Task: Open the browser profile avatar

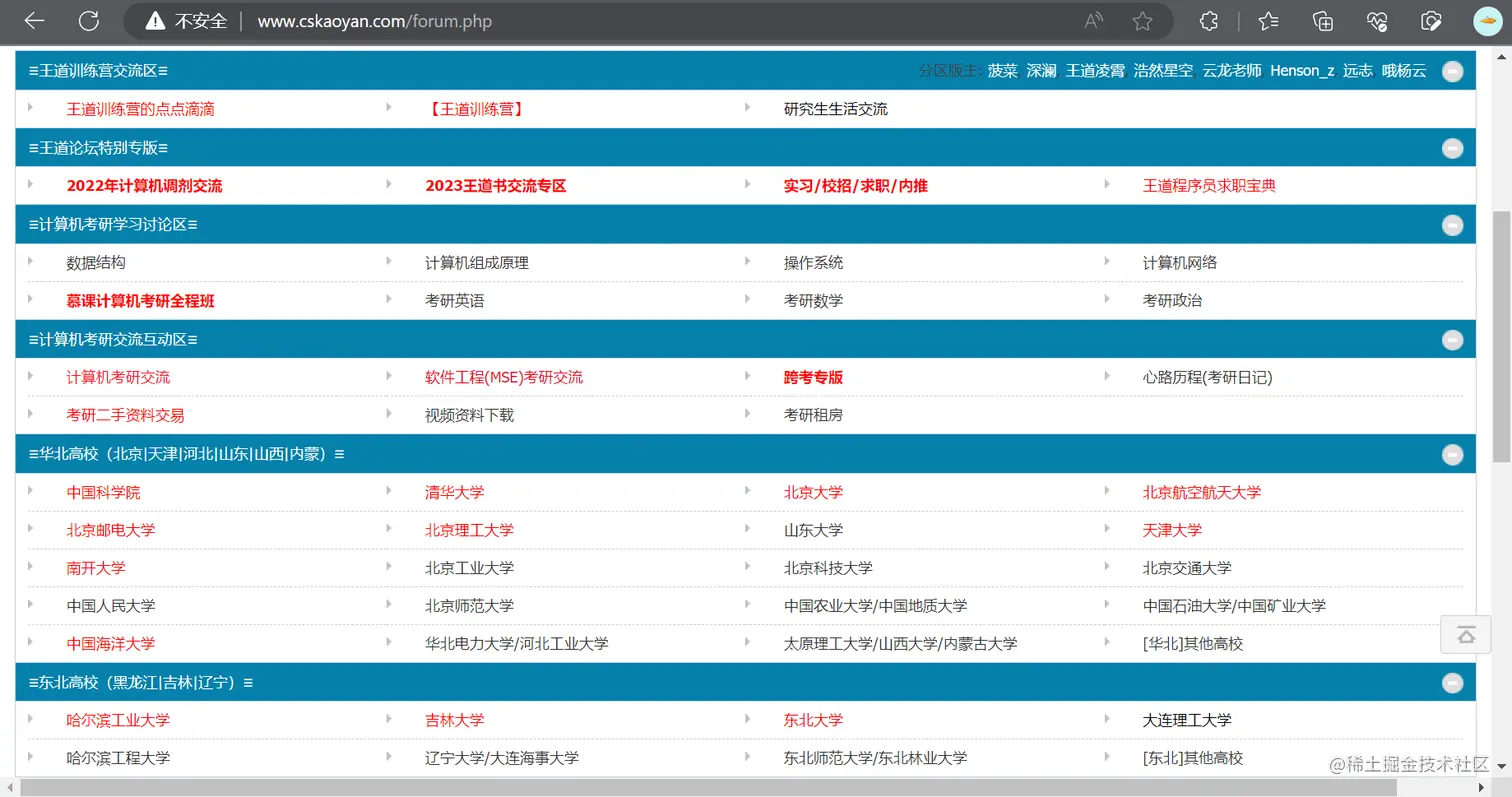Action: click(1487, 21)
